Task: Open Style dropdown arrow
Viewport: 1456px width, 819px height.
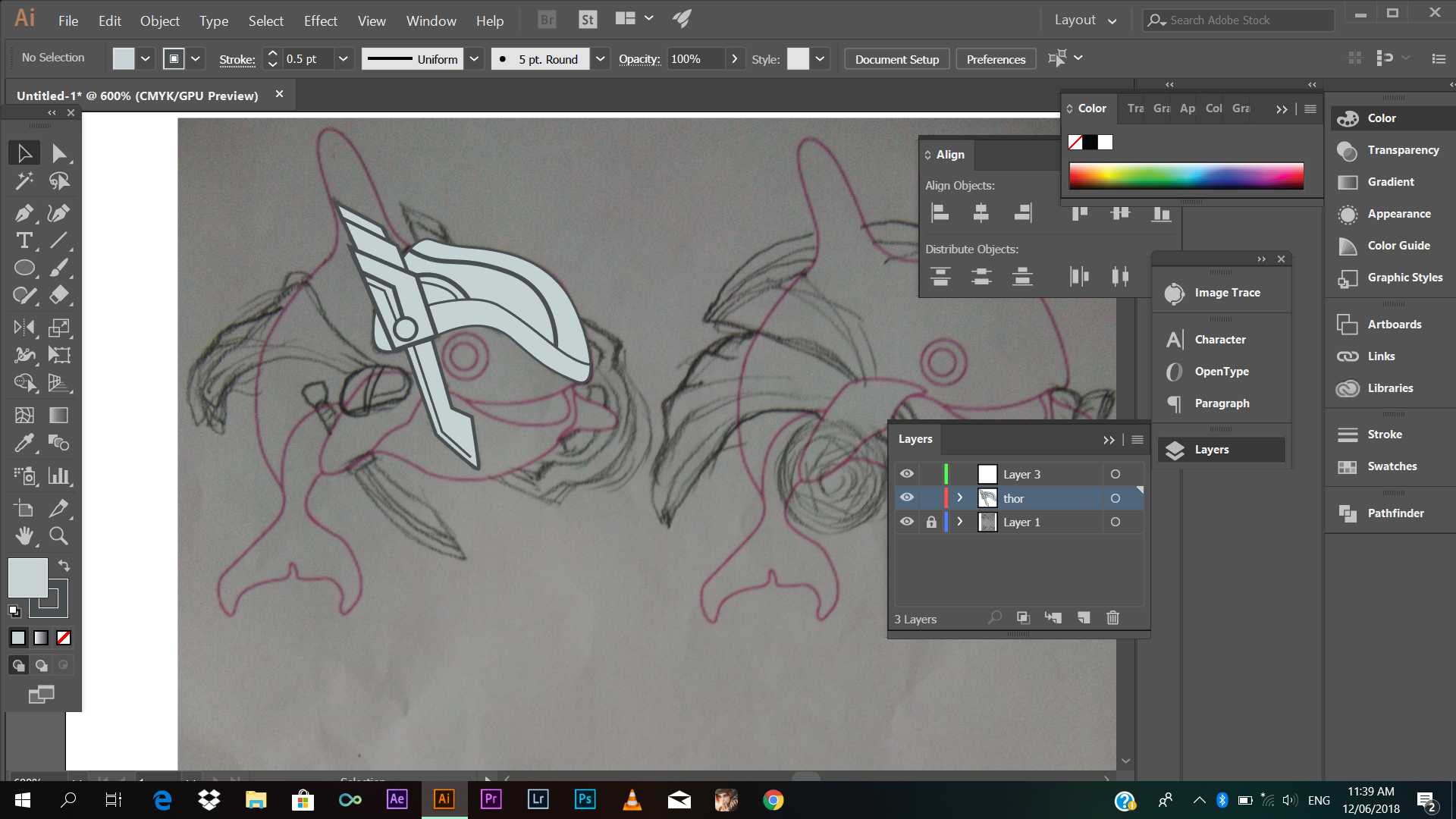Action: (x=820, y=58)
